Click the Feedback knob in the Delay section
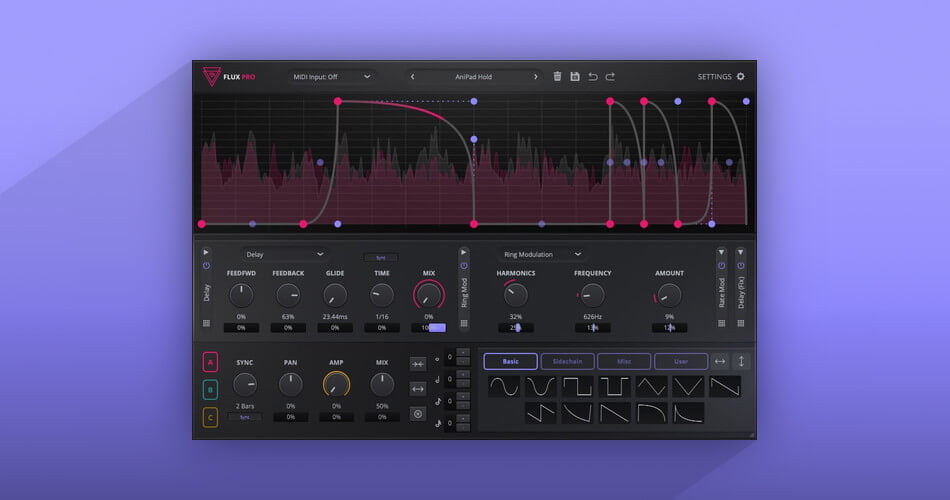This screenshot has width=950, height=500. [288, 295]
